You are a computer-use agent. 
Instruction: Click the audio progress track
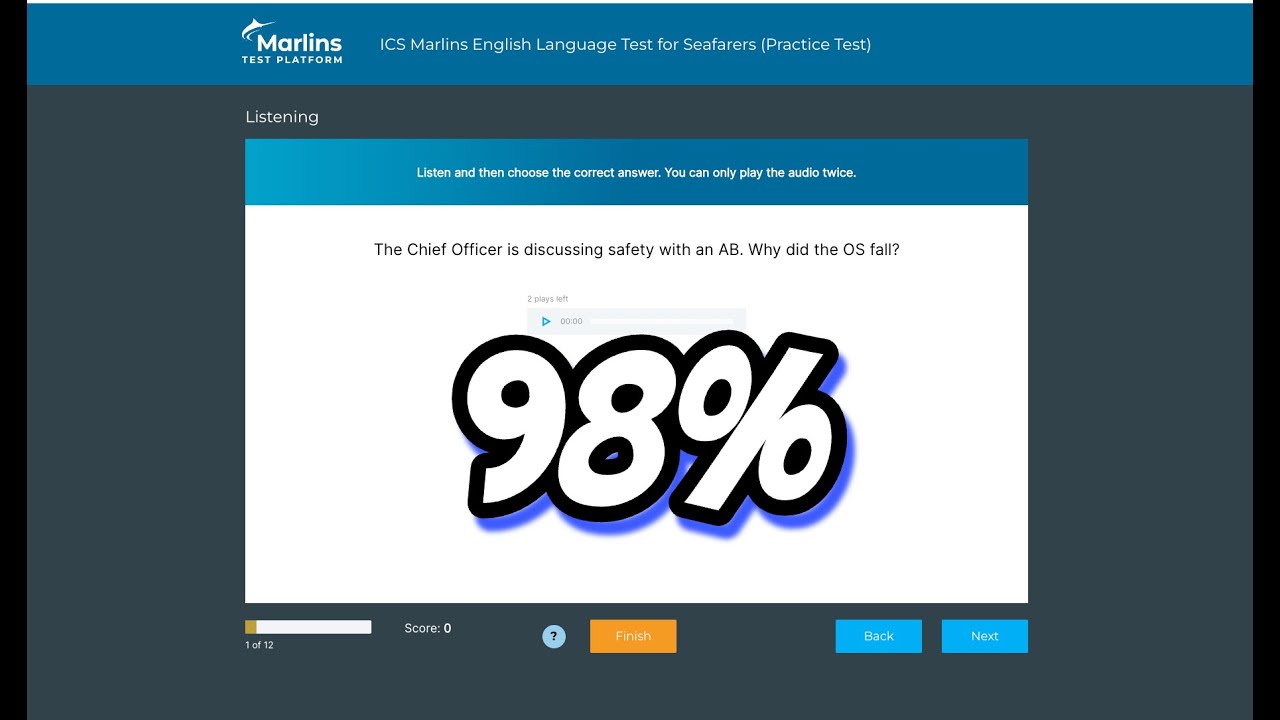coord(661,322)
